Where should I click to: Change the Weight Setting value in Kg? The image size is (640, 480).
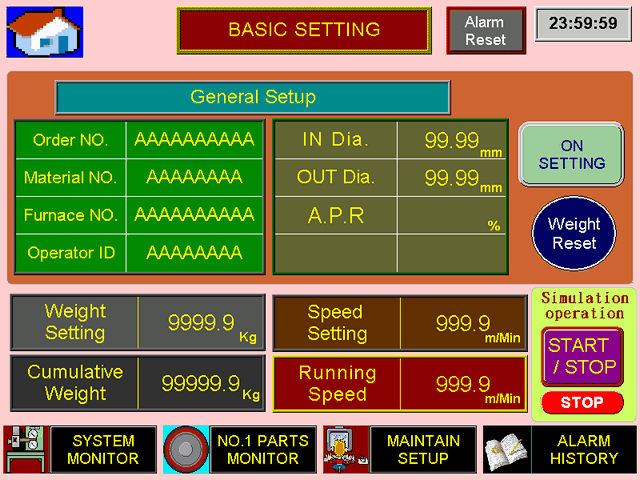pos(201,323)
